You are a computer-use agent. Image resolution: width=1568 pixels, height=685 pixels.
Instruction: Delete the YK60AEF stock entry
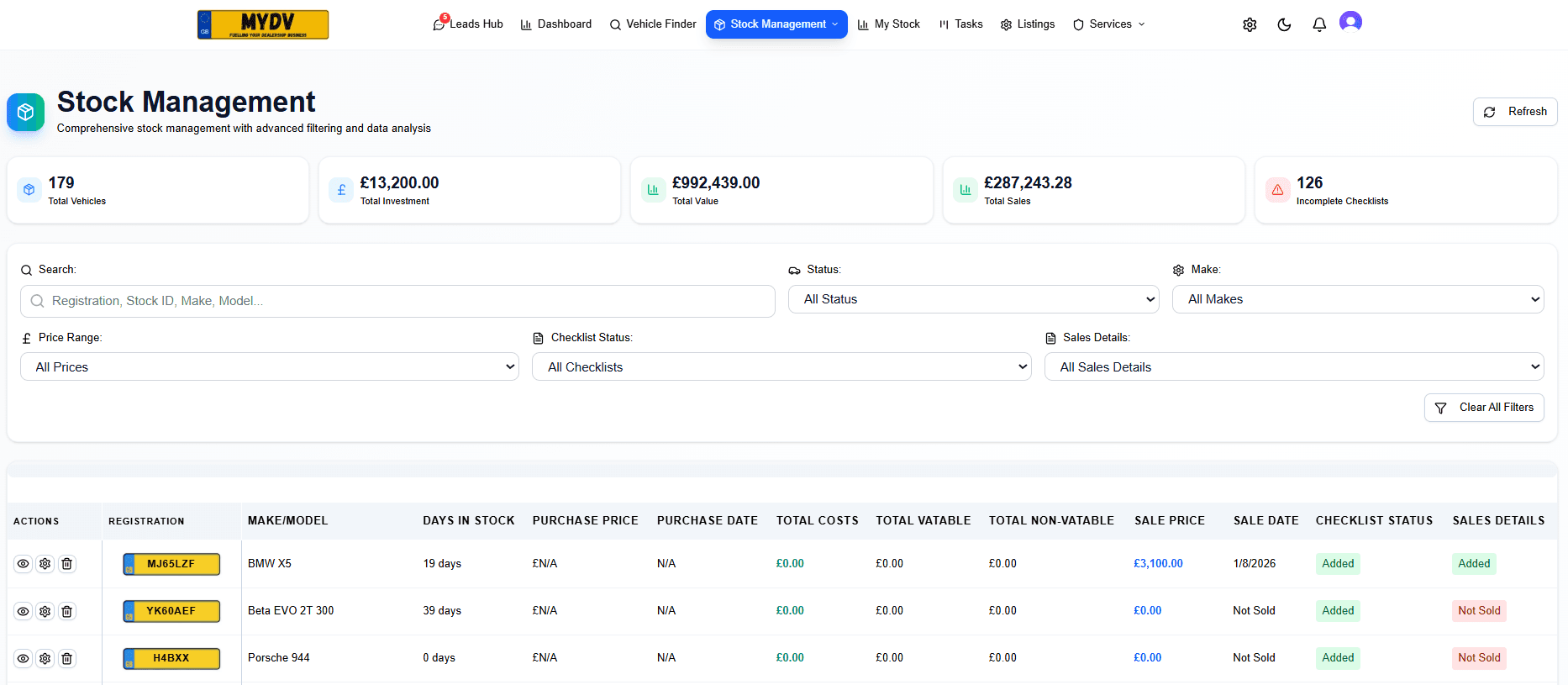click(x=67, y=611)
